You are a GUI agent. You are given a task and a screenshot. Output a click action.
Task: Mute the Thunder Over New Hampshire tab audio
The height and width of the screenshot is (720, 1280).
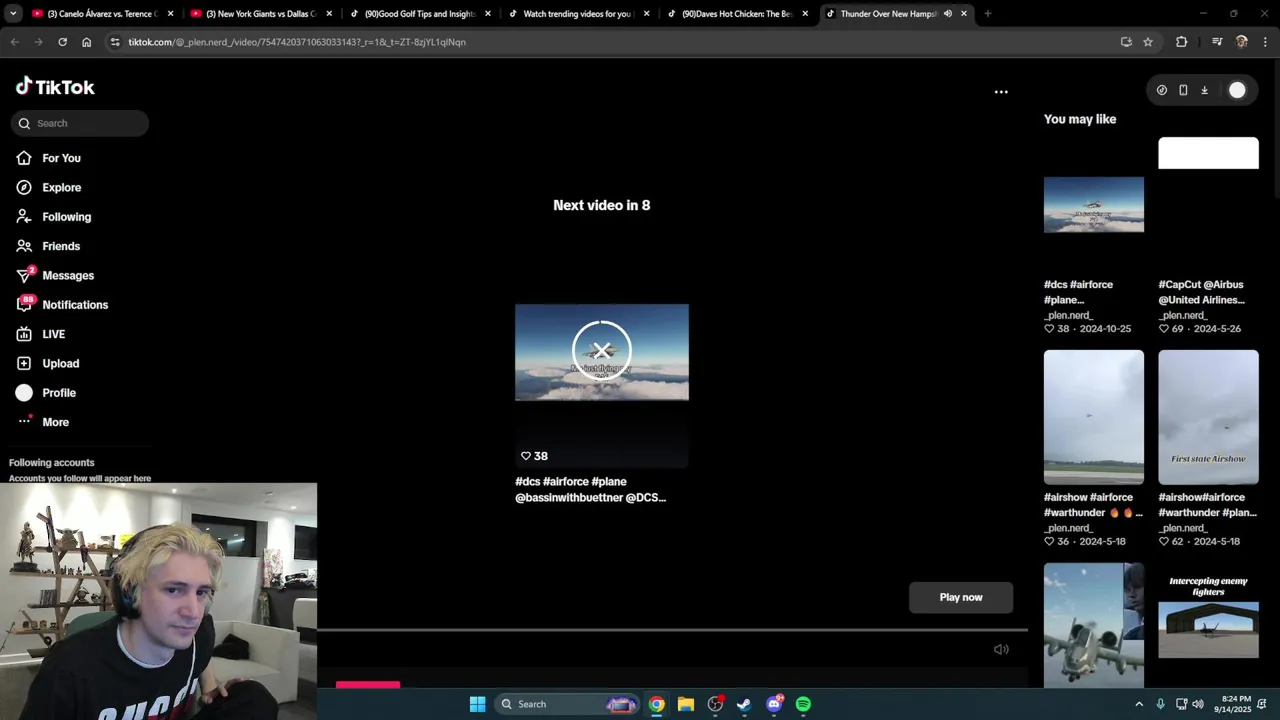947,14
